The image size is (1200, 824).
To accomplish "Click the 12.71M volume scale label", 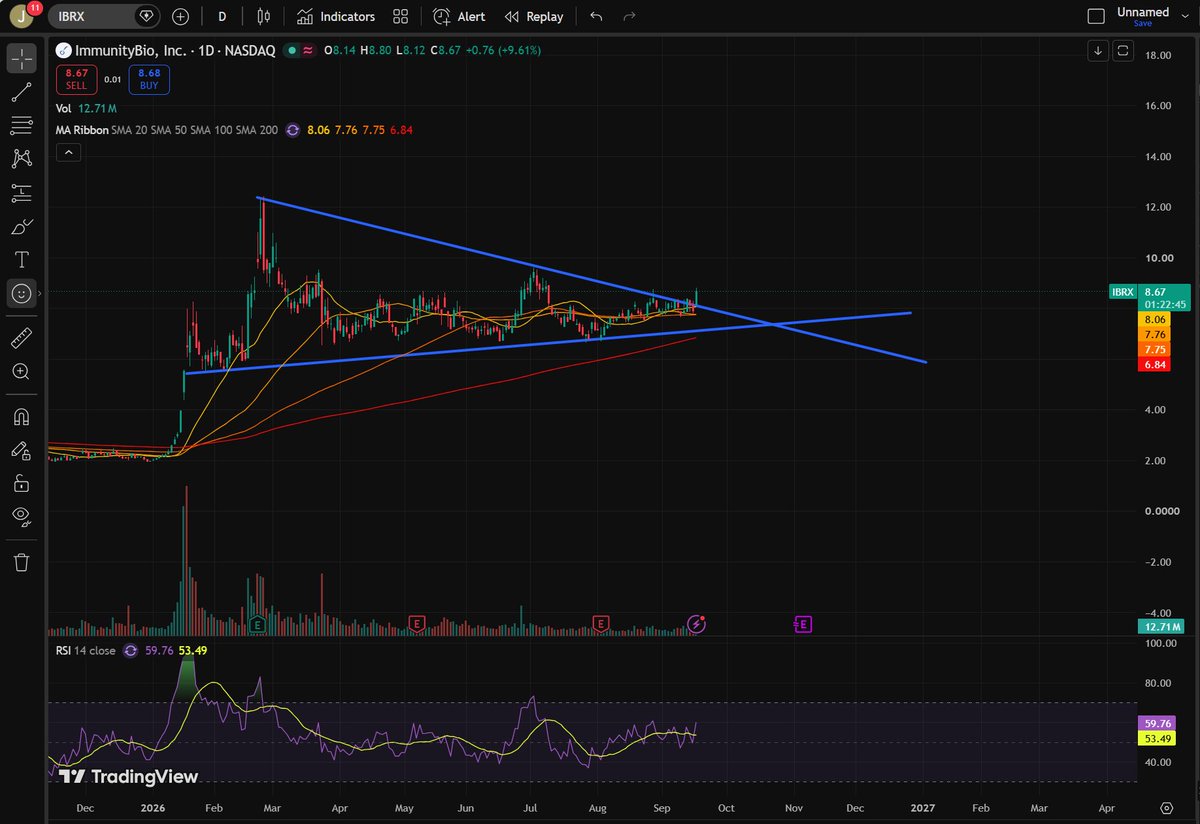I will click(x=1162, y=627).
